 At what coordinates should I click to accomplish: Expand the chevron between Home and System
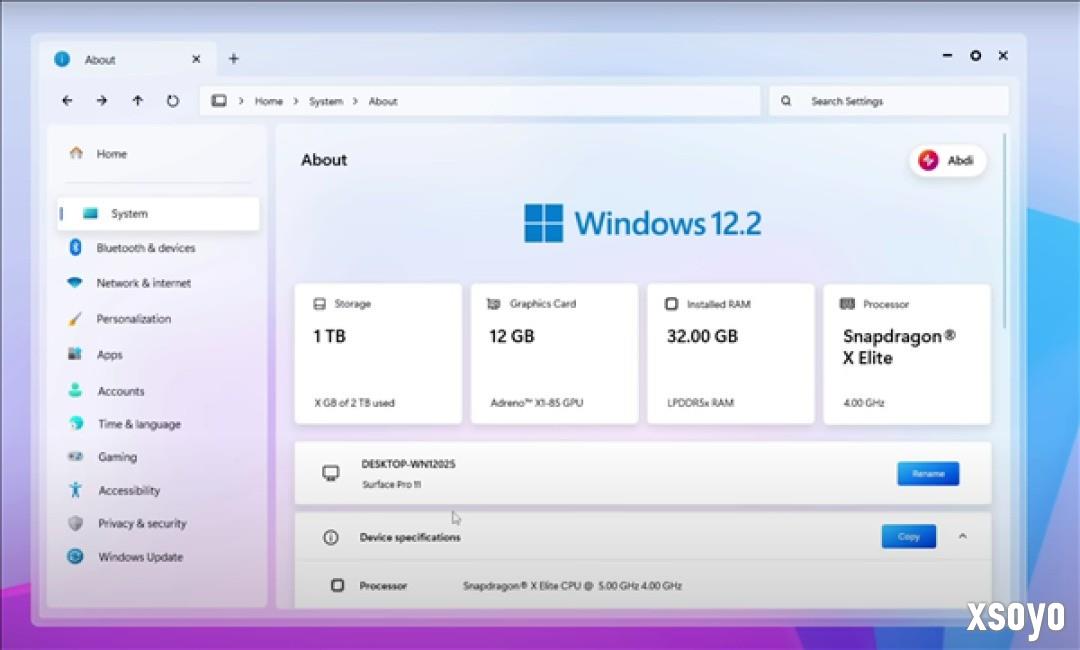coord(296,101)
